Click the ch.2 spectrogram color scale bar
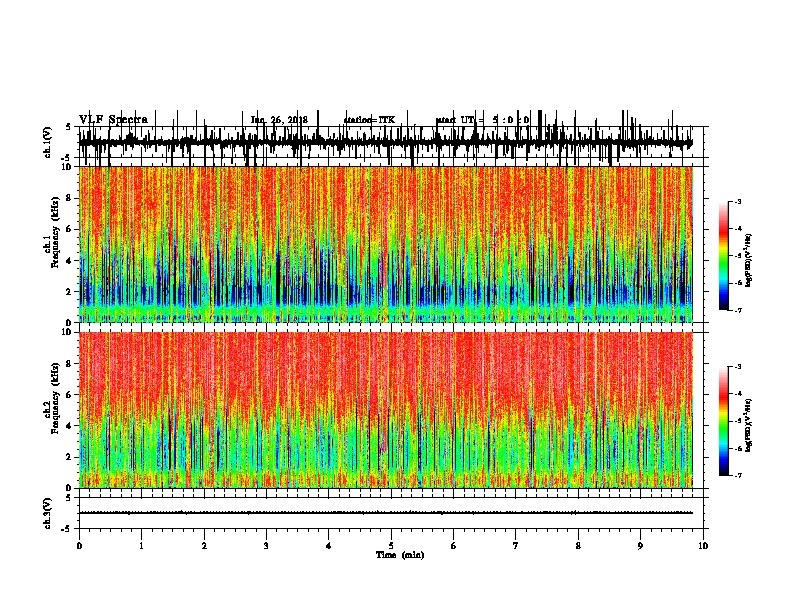This screenshot has width=792, height=612. pyautogui.click(x=724, y=421)
